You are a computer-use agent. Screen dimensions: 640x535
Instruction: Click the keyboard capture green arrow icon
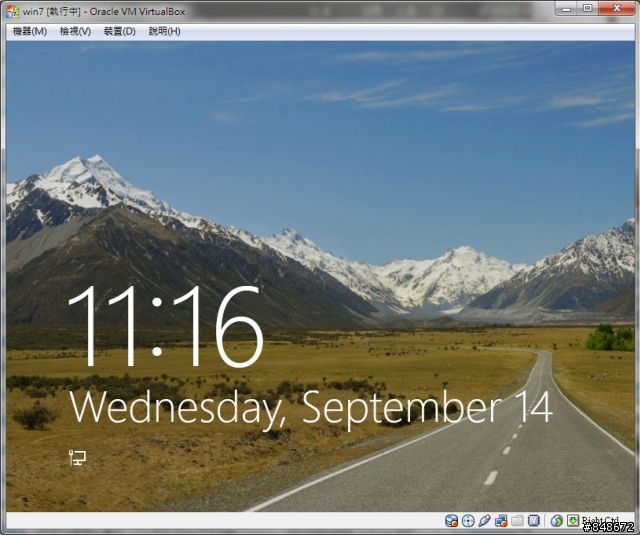573,520
